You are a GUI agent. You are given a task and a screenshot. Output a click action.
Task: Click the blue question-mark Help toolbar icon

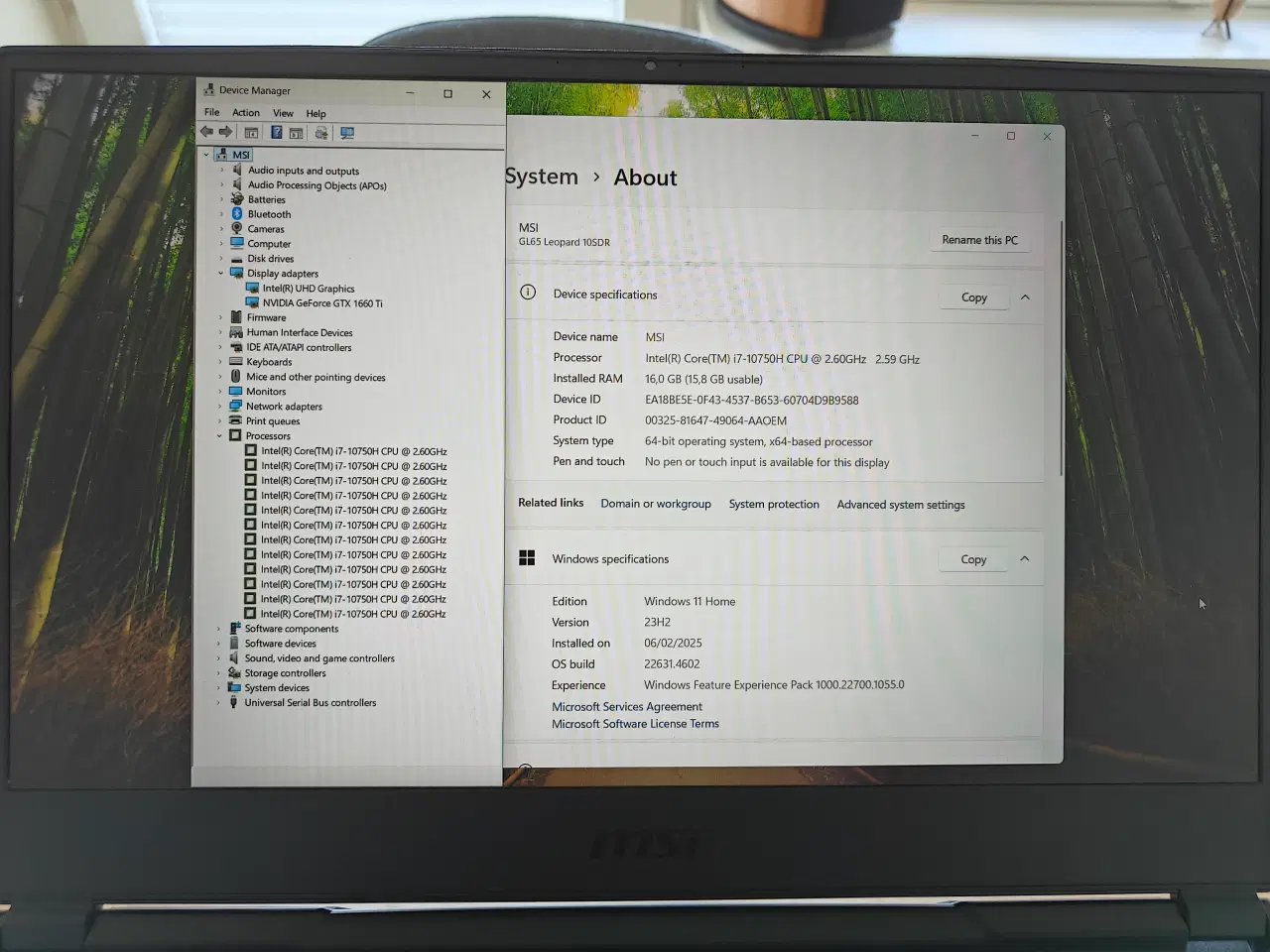pyautogui.click(x=277, y=132)
